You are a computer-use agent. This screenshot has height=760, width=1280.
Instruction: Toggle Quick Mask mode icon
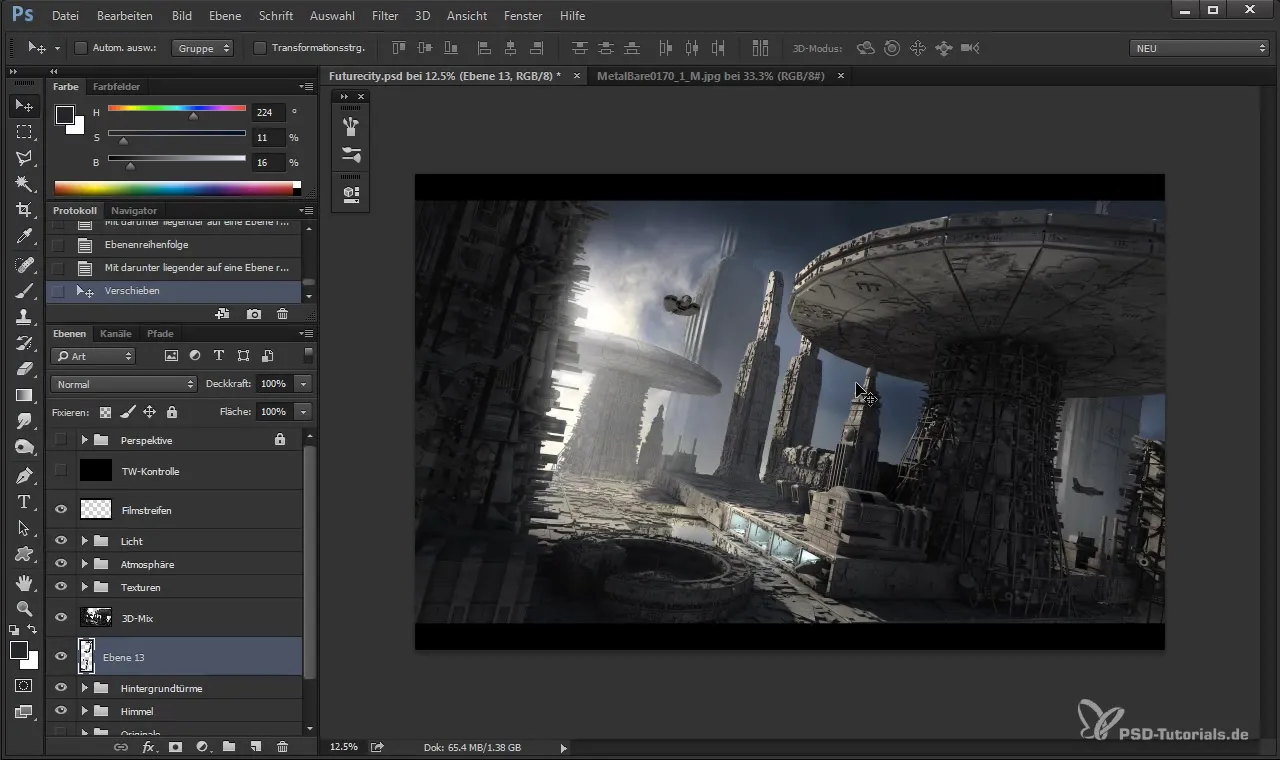[x=25, y=686]
